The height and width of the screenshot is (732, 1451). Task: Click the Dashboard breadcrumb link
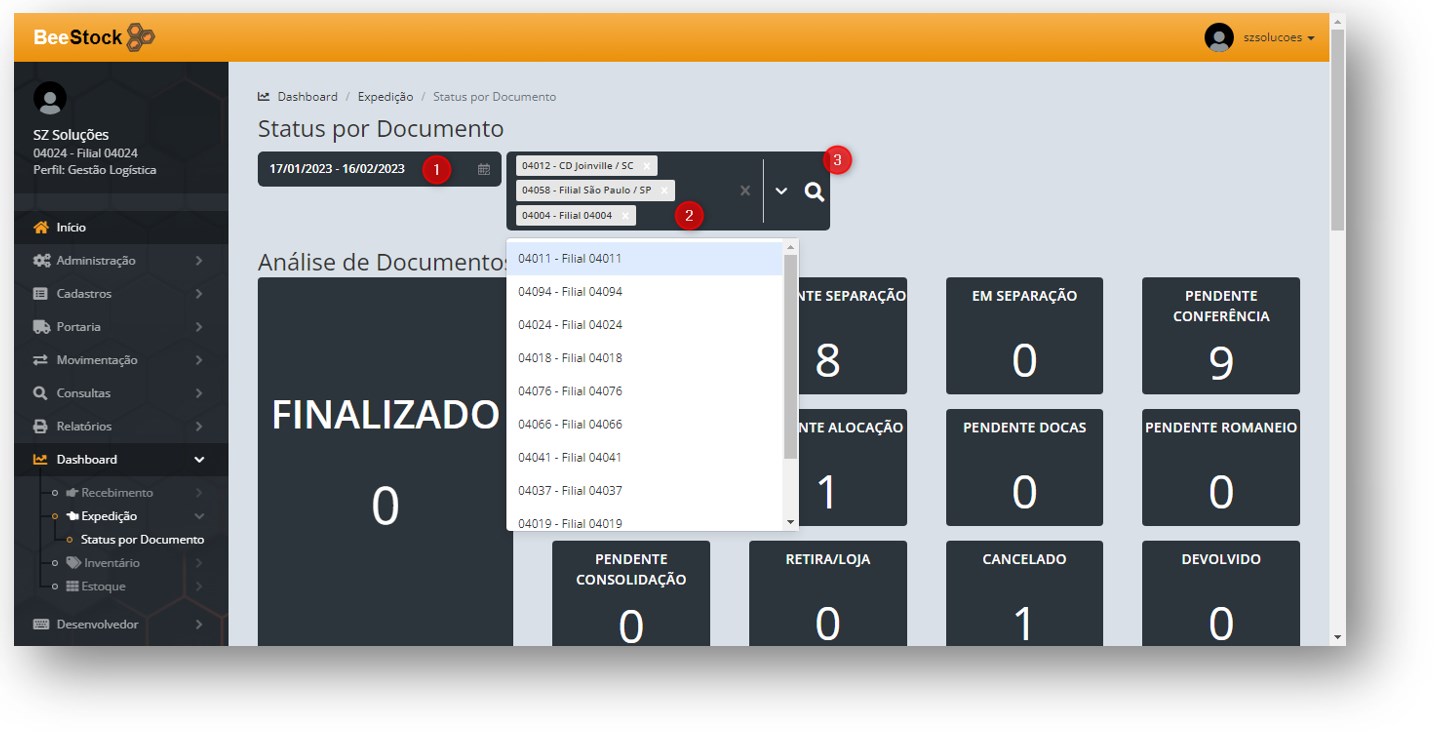click(307, 97)
